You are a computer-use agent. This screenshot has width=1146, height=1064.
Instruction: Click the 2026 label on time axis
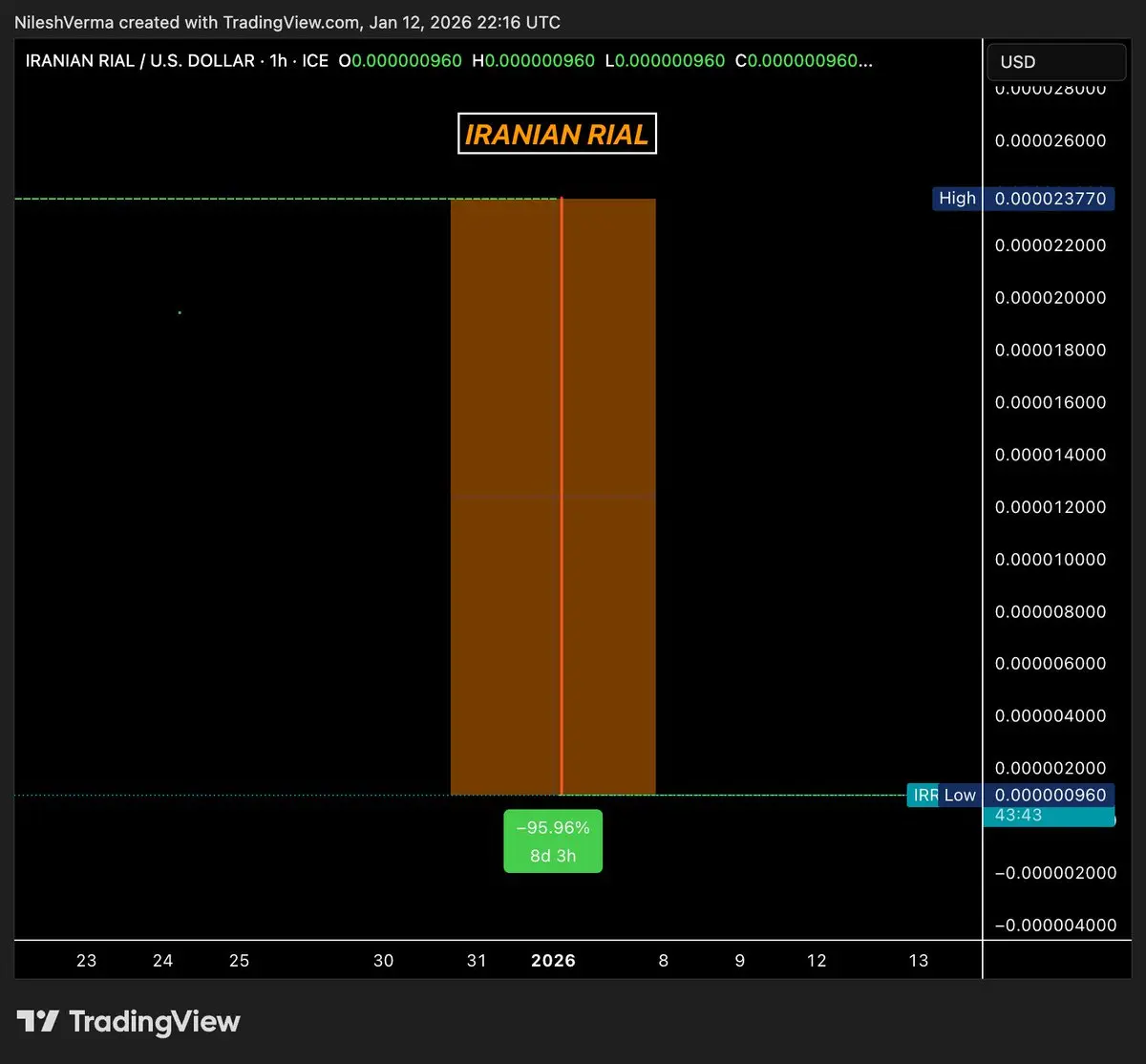click(553, 961)
